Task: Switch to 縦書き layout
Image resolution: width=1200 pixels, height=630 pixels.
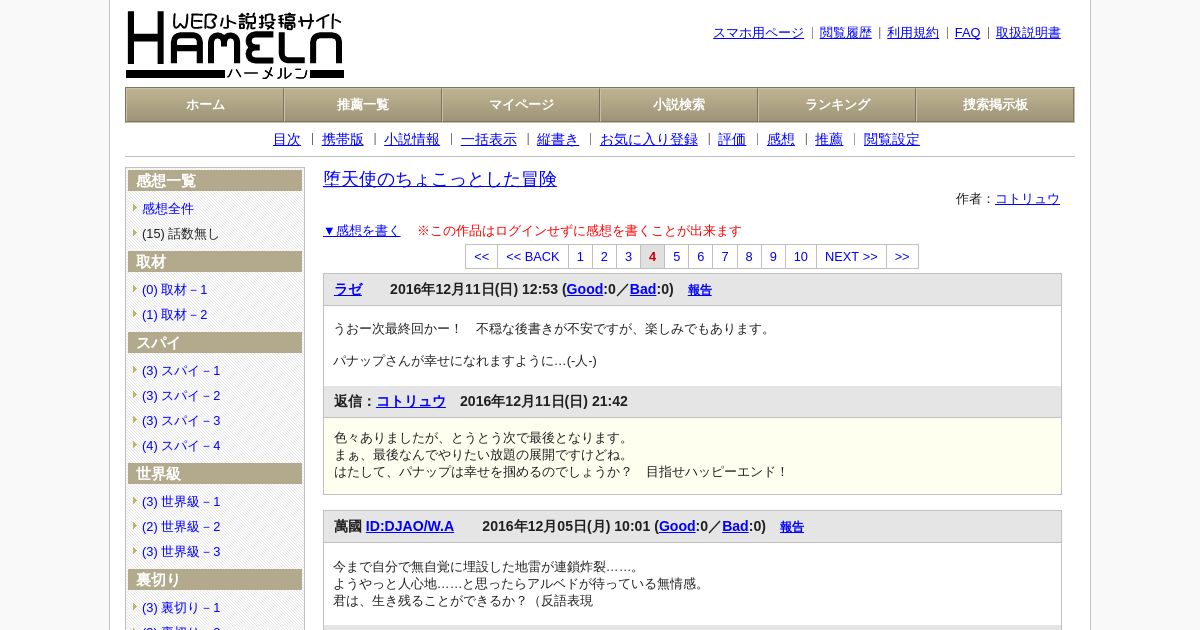Action: 558,140
